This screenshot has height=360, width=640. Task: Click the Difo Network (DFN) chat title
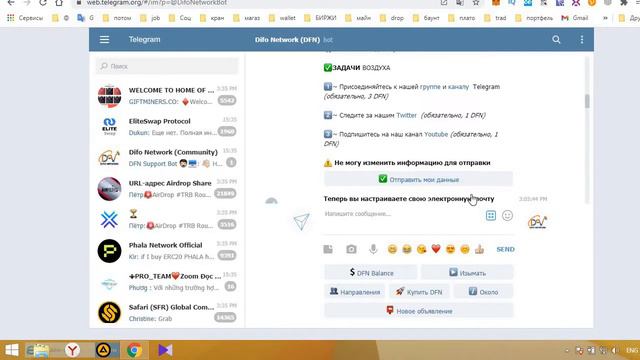(x=287, y=40)
